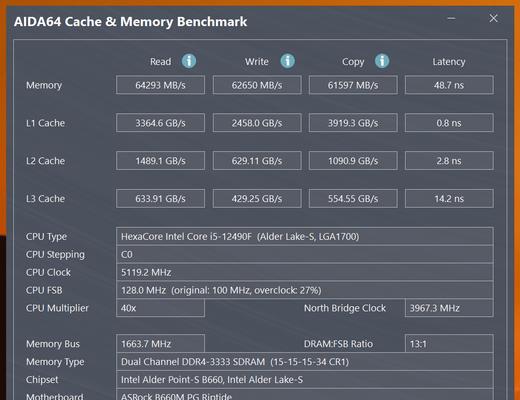
Task: Select the L1 Cache Read value
Action: pos(160,123)
